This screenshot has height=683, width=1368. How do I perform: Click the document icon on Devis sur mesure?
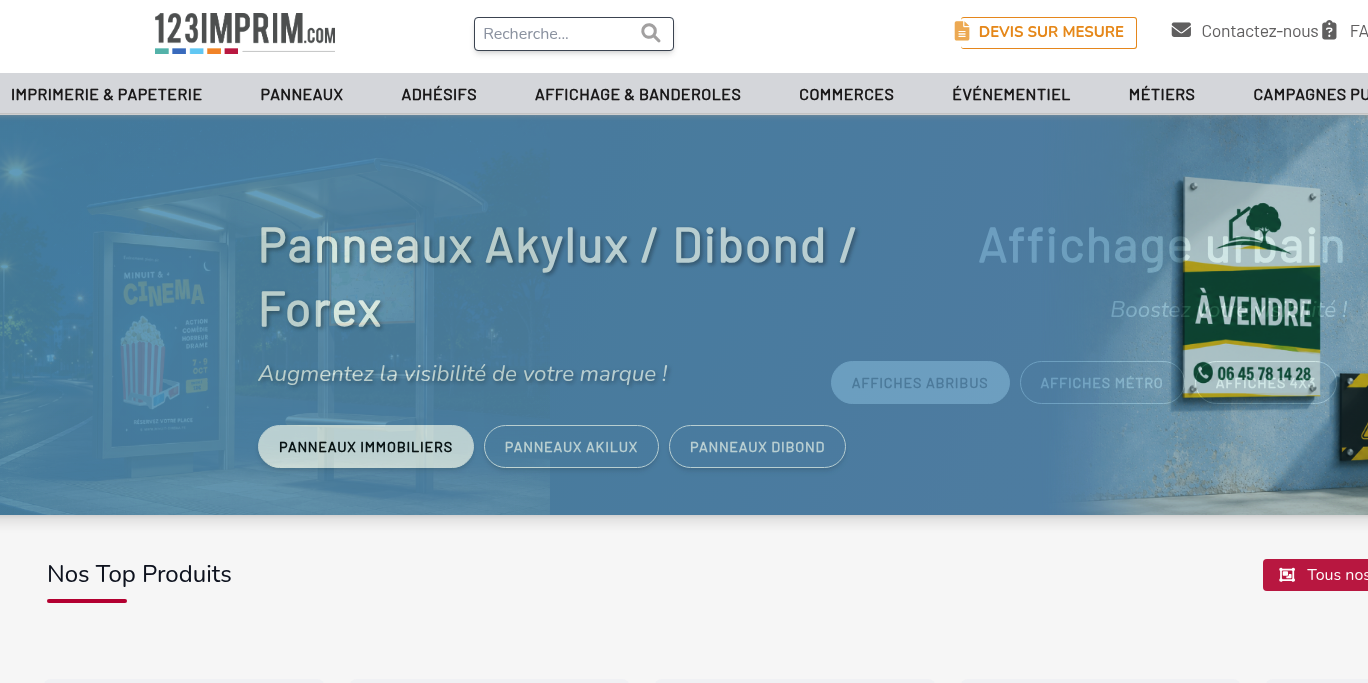962,31
